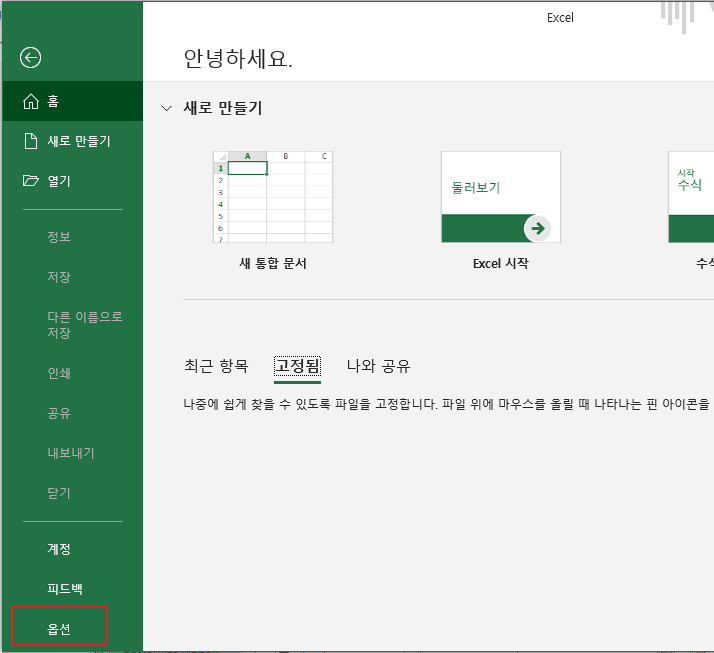The image size is (714, 653).
Task: Collapse the 새로 만들기 section chevron
Action: pyautogui.click(x=167, y=108)
